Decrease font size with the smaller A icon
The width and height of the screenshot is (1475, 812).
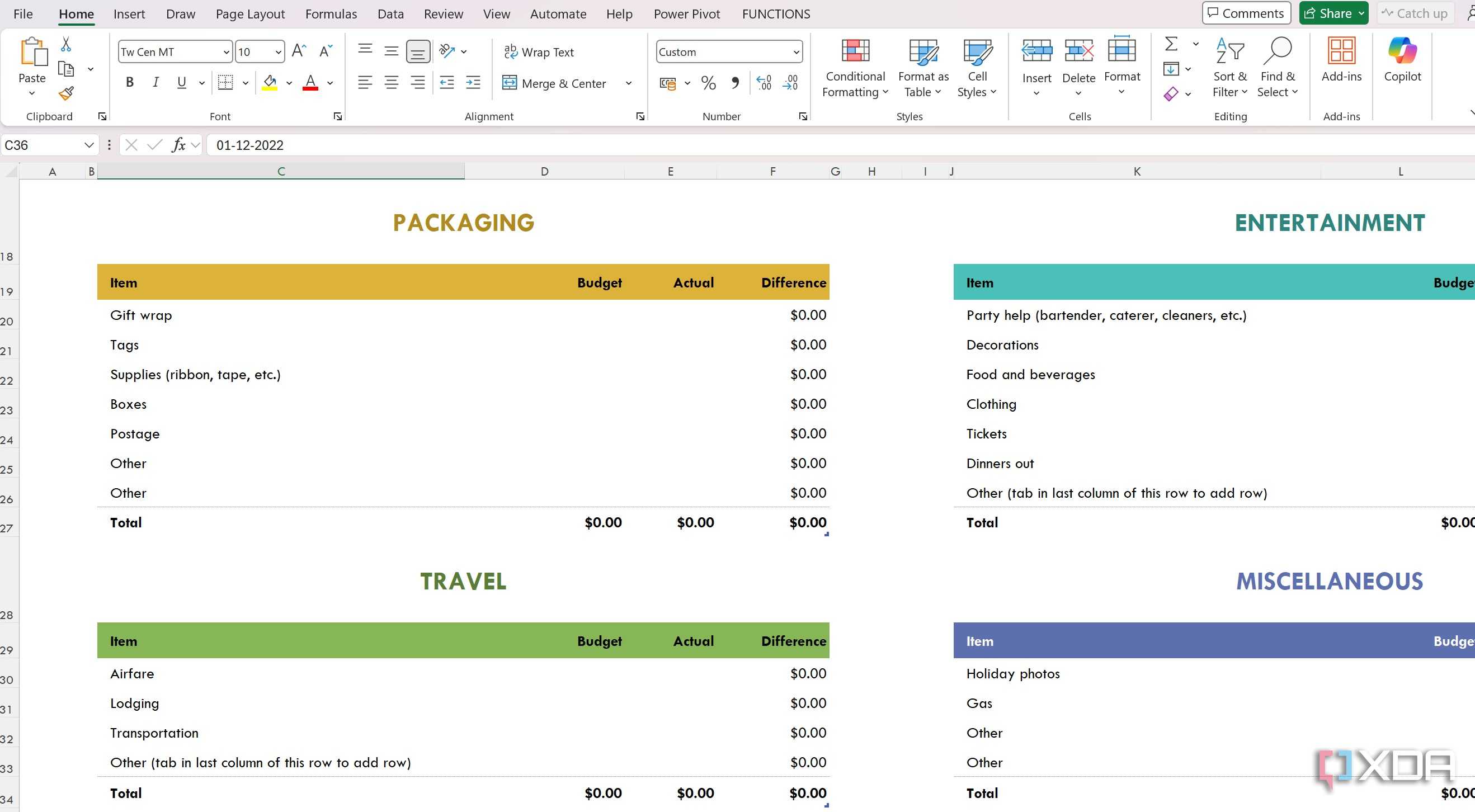coord(326,51)
